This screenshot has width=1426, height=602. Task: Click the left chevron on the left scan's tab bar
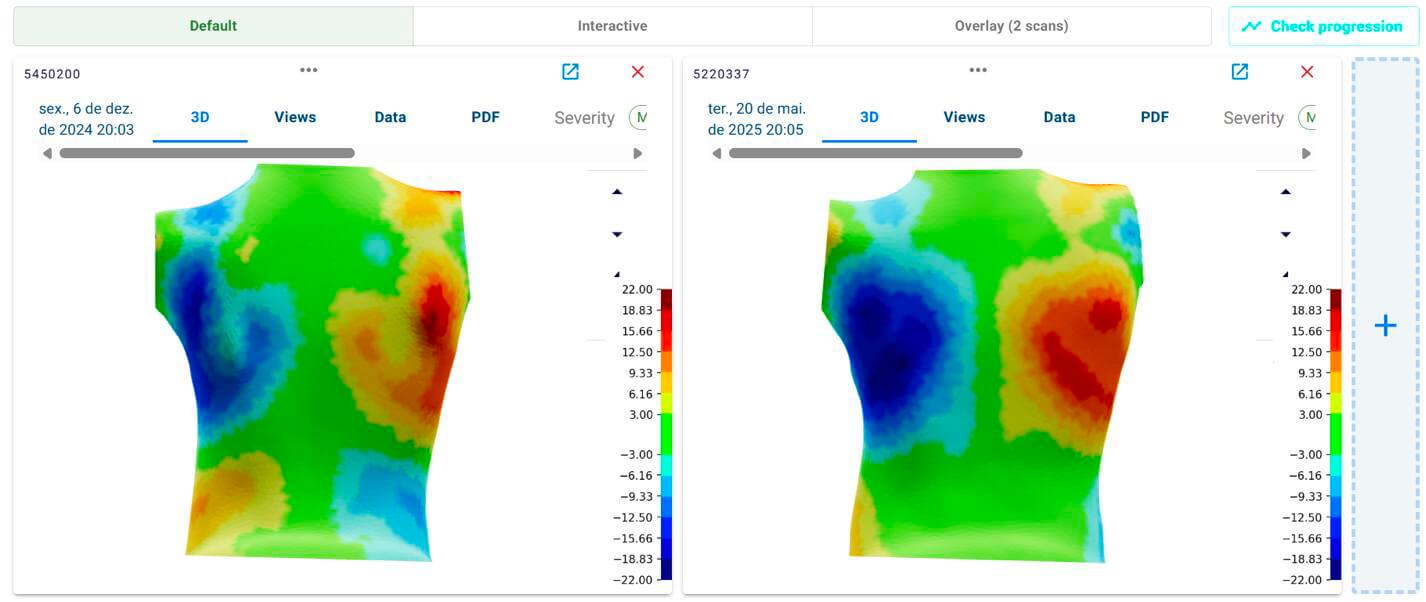click(46, 153)
